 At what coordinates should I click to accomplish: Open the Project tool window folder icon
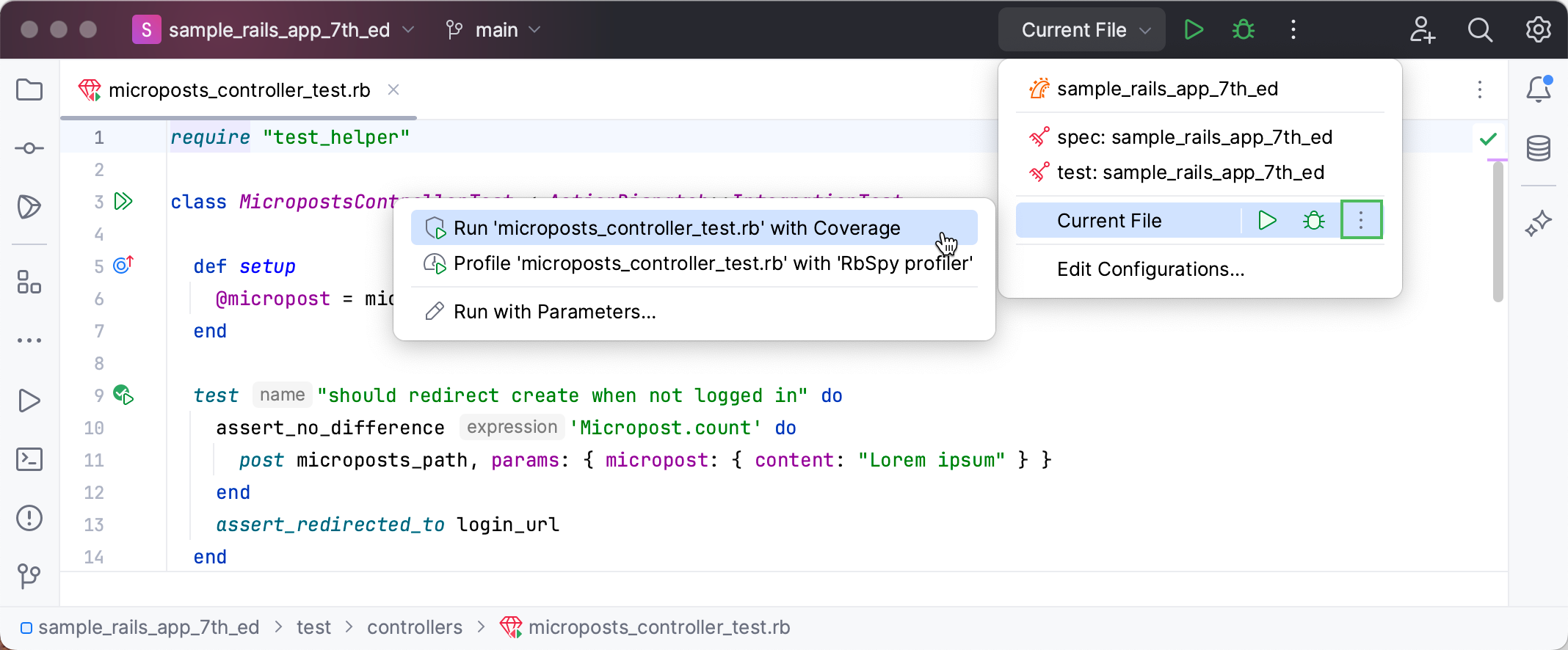pyautogui.click(x=29, y=90)
